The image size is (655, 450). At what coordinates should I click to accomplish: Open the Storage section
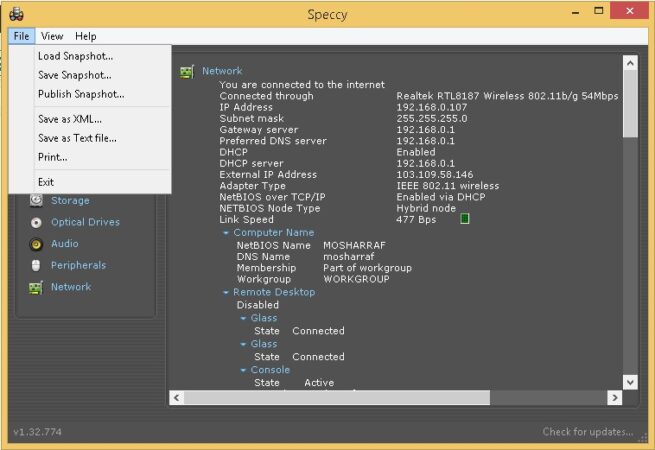click(70, 201)
